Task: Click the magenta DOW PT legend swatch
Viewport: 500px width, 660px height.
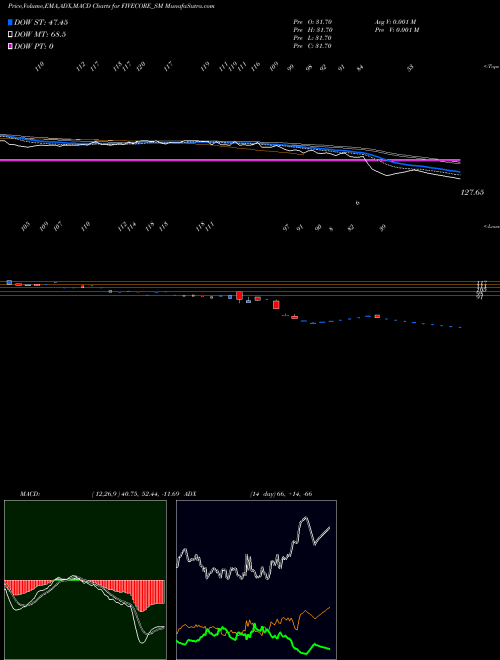Action: (x=10, y=46)
